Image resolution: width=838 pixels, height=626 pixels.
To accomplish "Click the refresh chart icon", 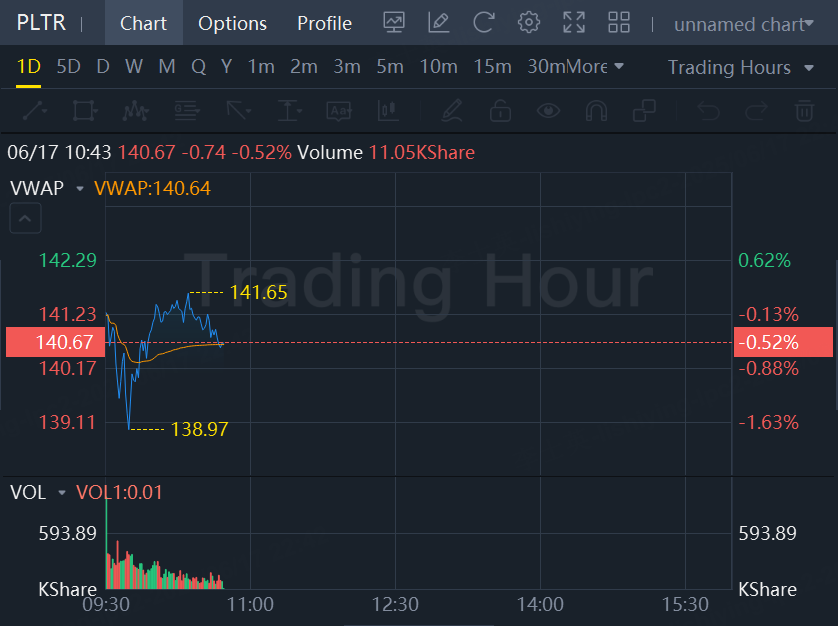I will pyautogui.click(x=483, y=22).
